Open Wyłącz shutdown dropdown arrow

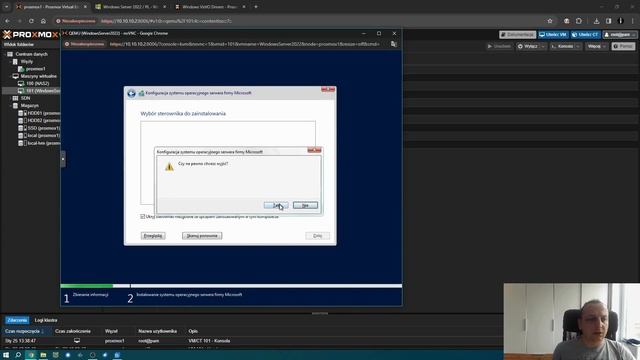pos(542,47)
